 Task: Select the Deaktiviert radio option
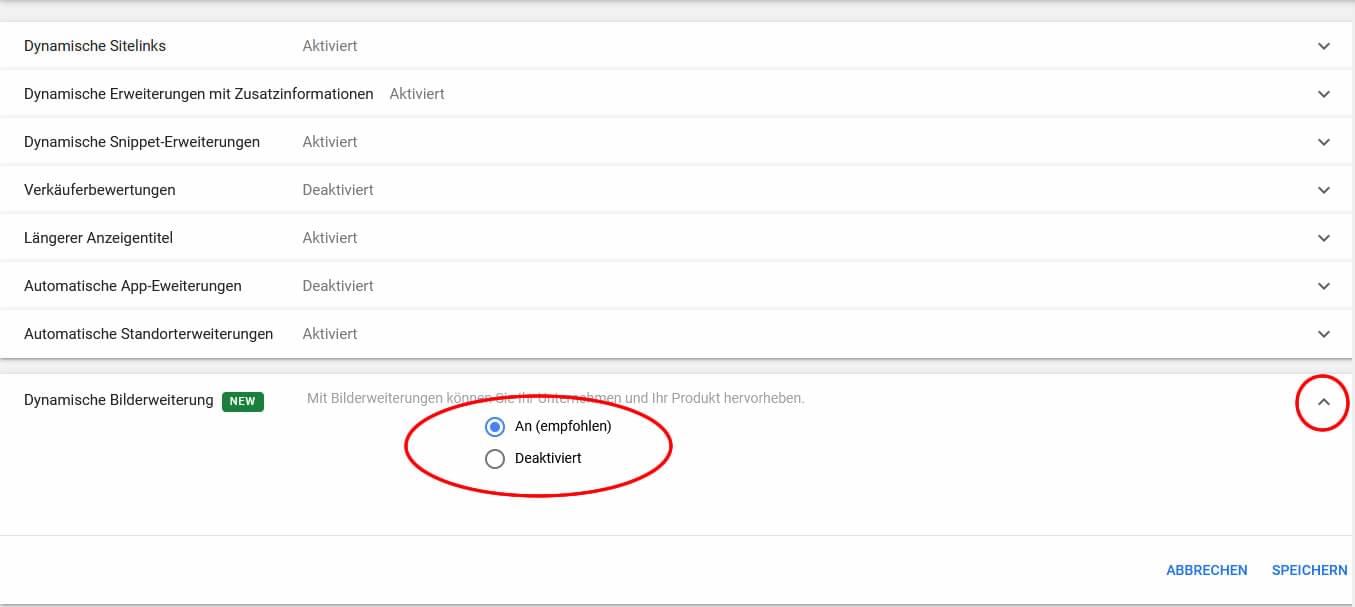click(x=494, y=459)
